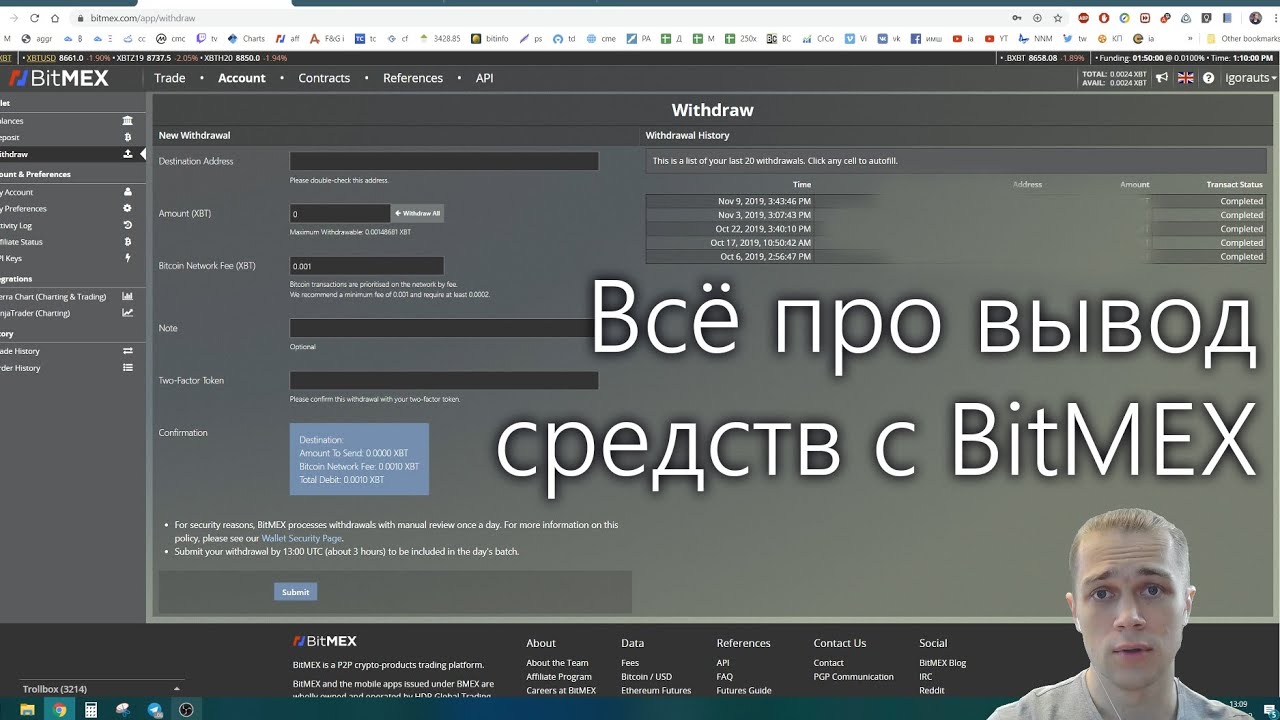Viewport: 1280px width, 720px height.
Task: Open the Other bookmarks folder
Action: click(x=1244, y=39)
